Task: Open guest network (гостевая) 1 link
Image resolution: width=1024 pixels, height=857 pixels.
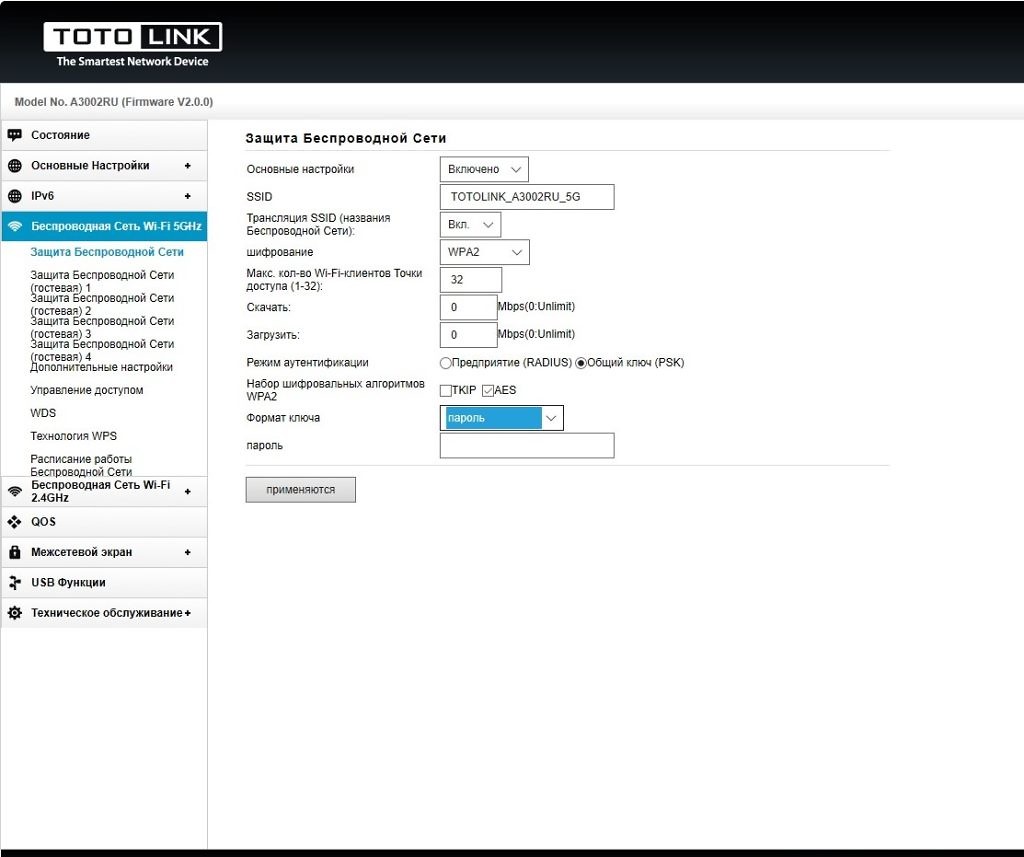Action: click(x=102, y=282)
